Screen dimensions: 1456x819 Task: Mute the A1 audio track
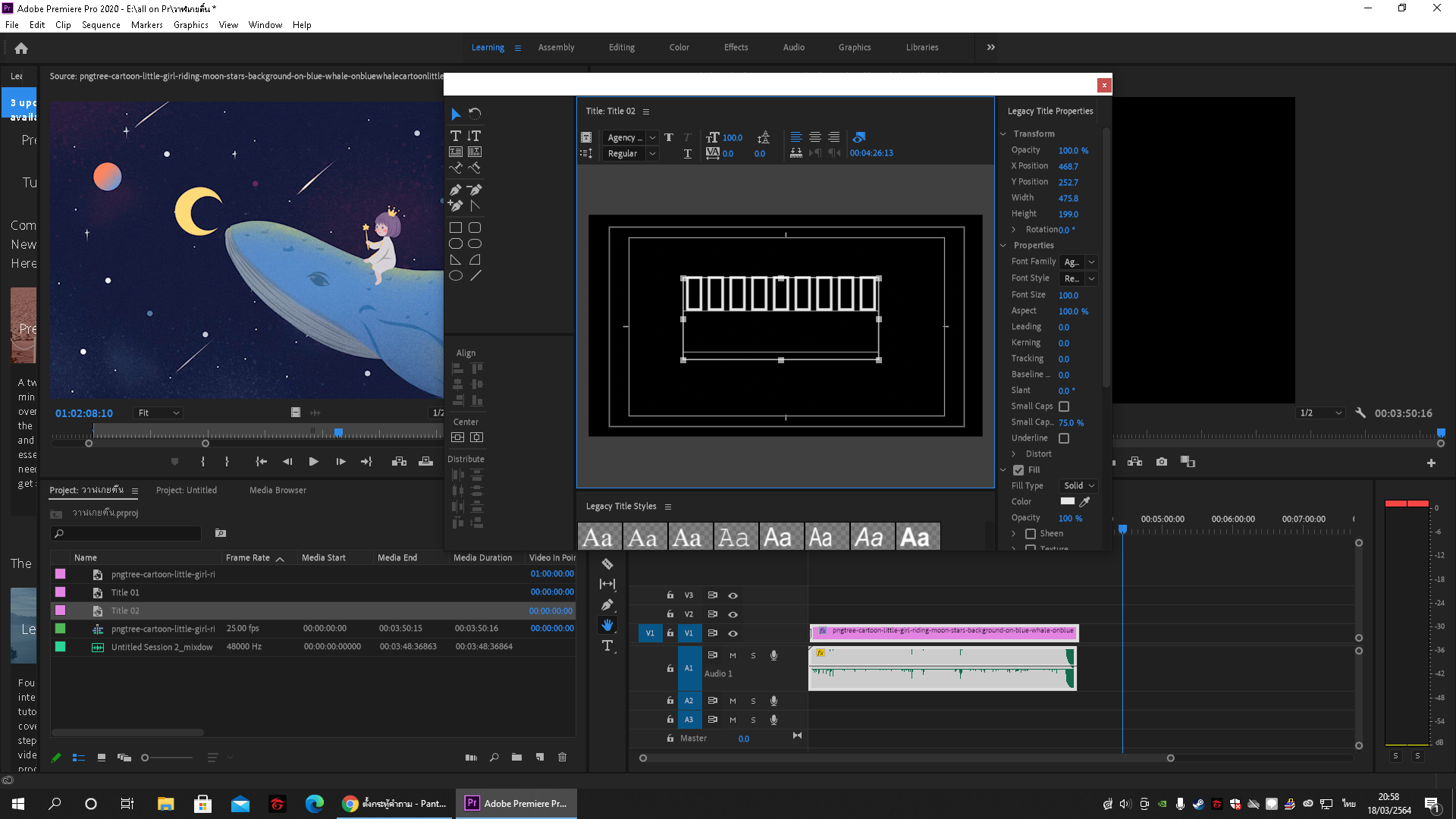[x=733, y=655]
